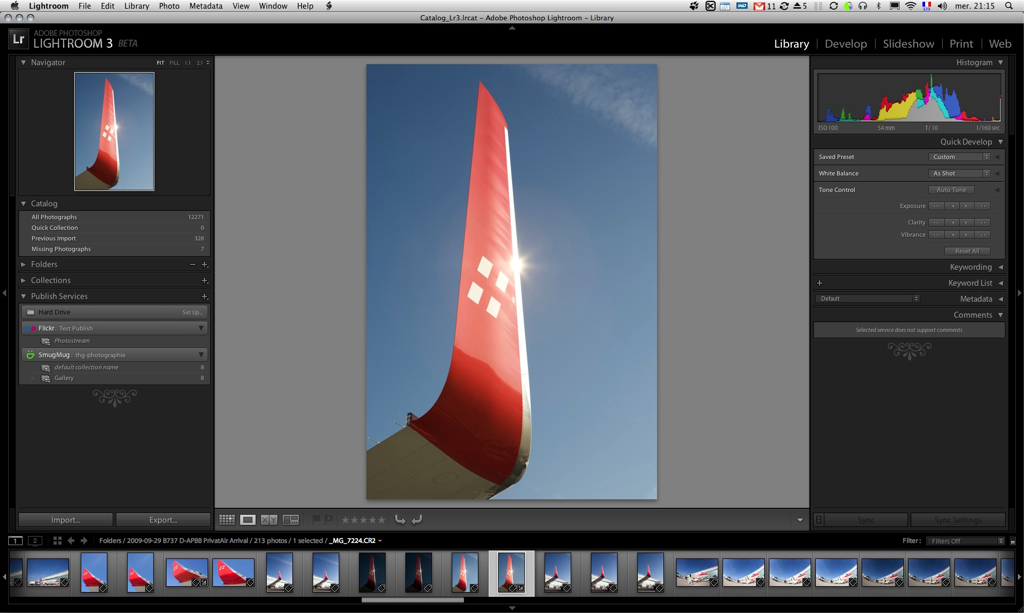Switch to Grid view in toolbar
Image resolution: width=1024 pixels, height=613 pixels.
pyautogui.click(x=227, y=520)
